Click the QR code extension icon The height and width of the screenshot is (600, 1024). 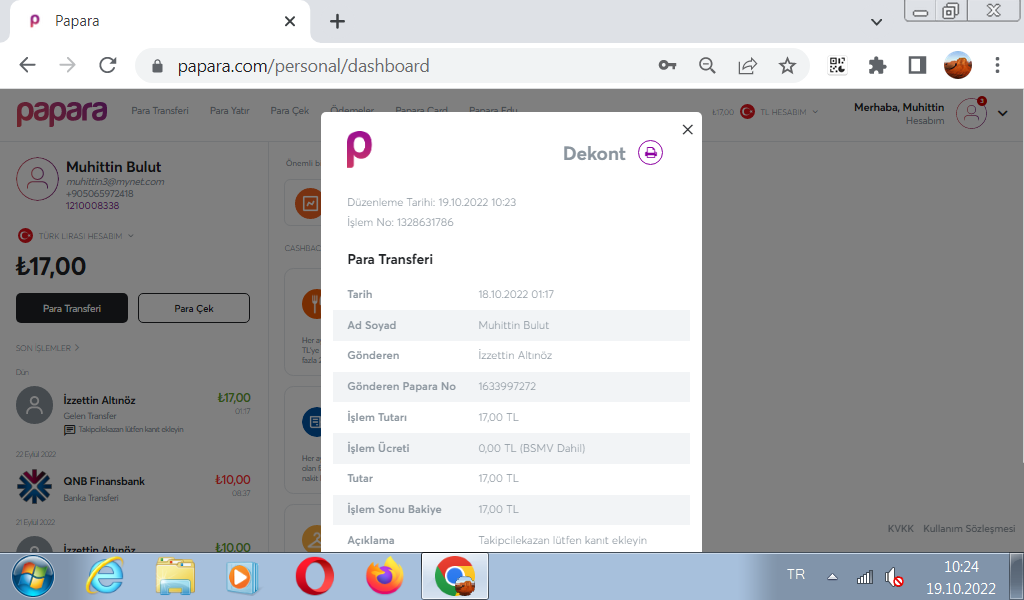tap(838, 66)
